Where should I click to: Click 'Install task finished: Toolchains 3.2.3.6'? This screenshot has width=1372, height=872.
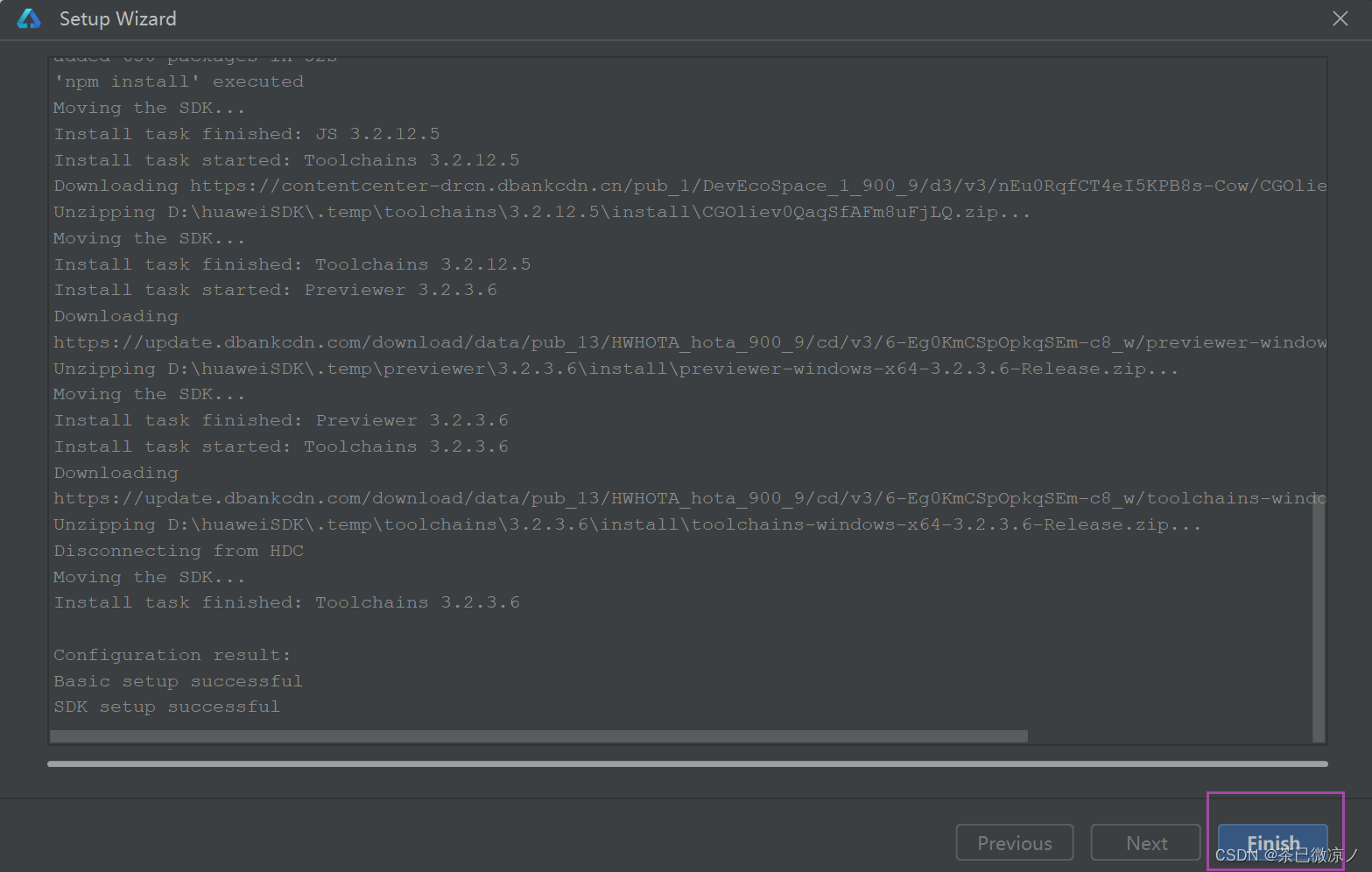pyautogui.click(x=286, y=602)
